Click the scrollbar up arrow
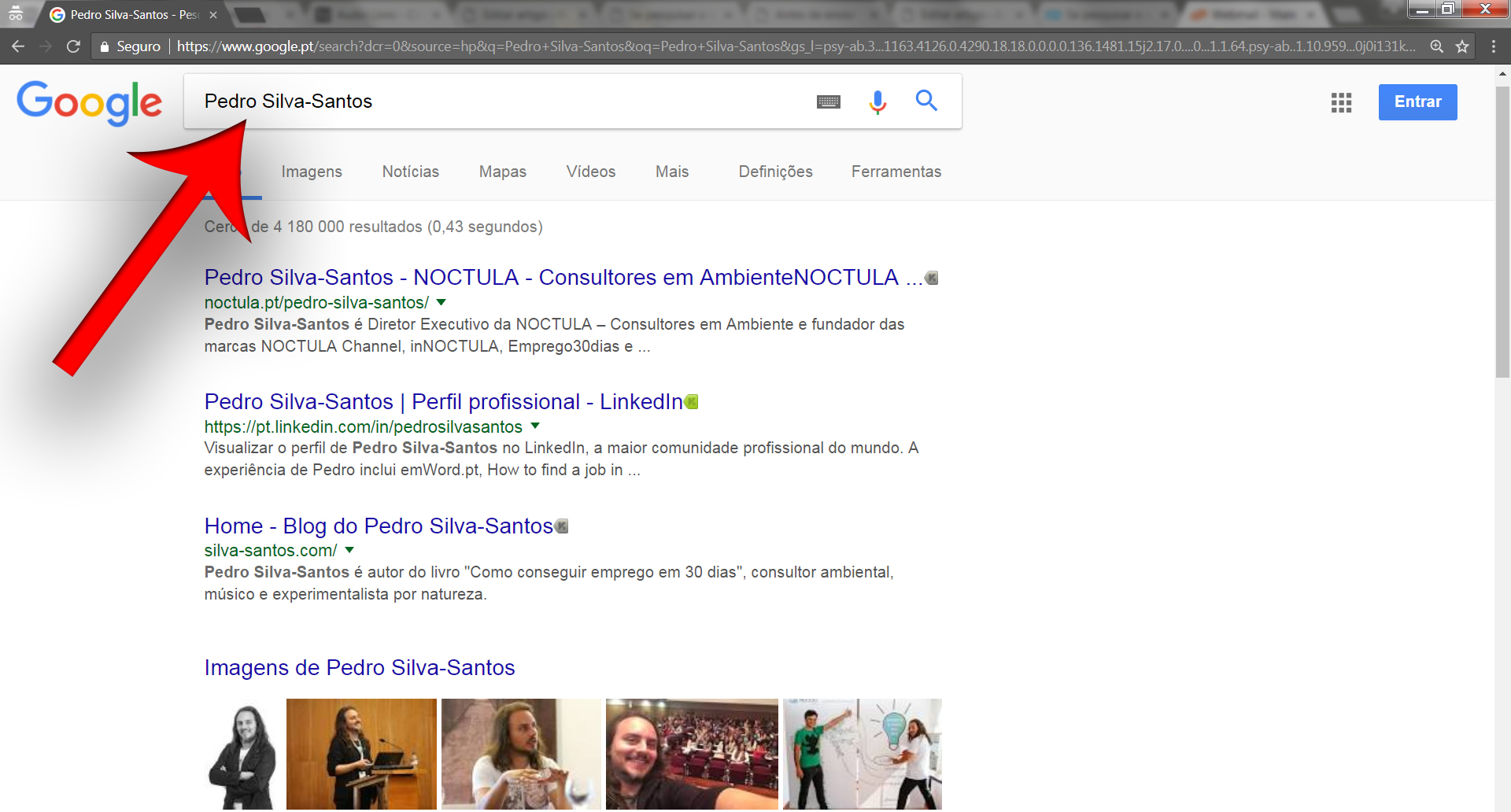 pyautogui.click(x=1502, y=74)
